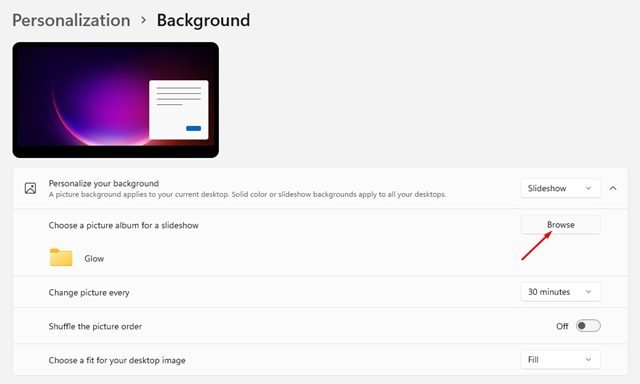Toggle the Shuffle the picture order switch

click(x=588, y=326)
